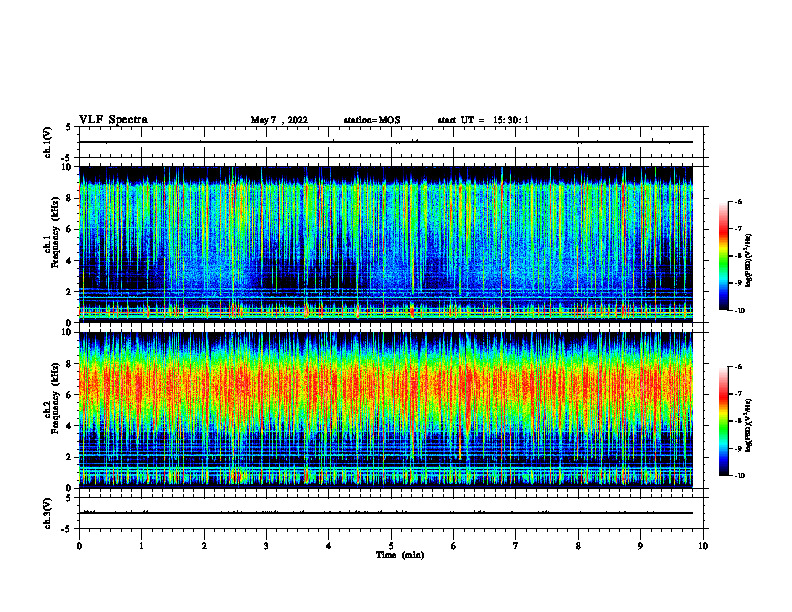Viewport: 792px width, 612px height.
Task: Click the "Time (min)" x-axis label
Action: (400, 555)
